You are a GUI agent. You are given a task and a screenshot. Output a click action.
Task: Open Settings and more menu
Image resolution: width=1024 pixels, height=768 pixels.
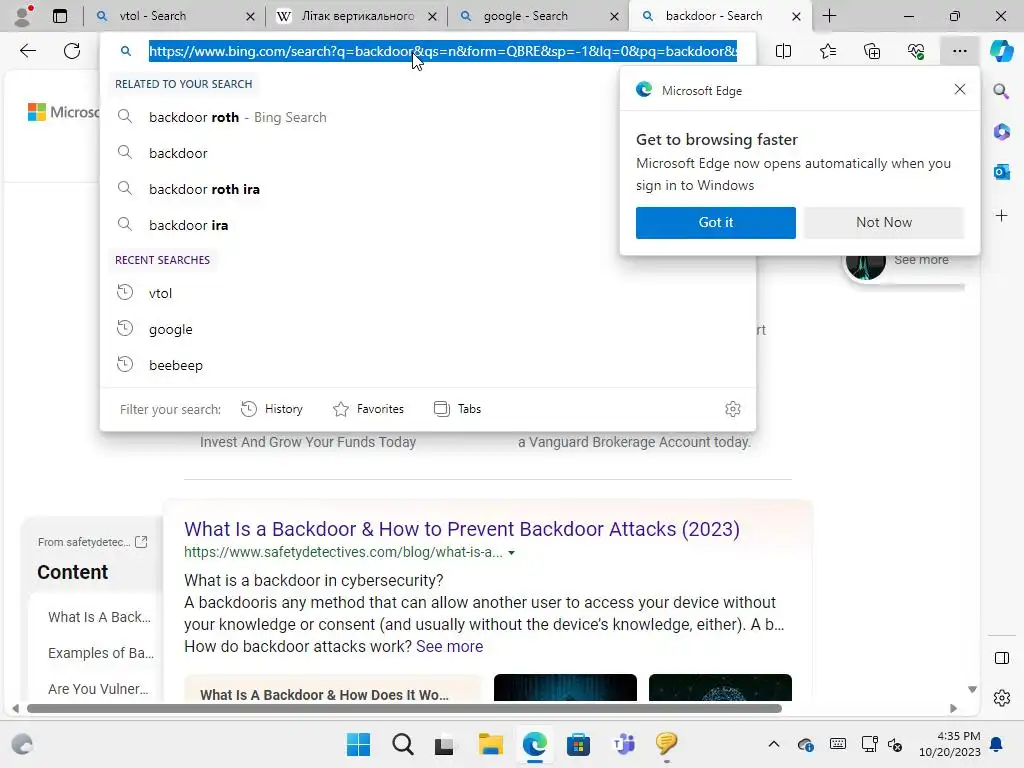(x=959, y=51)
